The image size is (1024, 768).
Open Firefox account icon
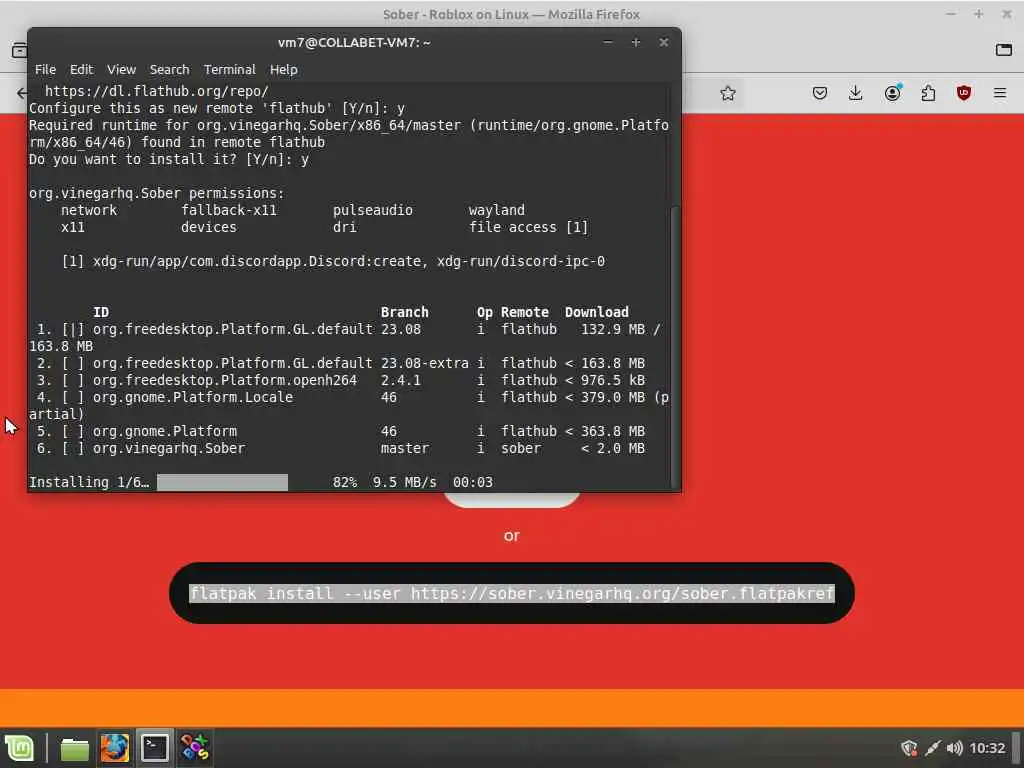coord(892,93)
